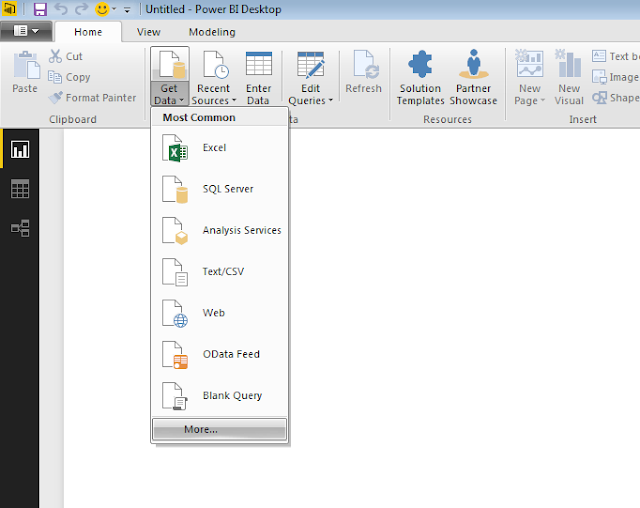Click the Get Data icon
This screenshot has width=640, height=508.
170,64
